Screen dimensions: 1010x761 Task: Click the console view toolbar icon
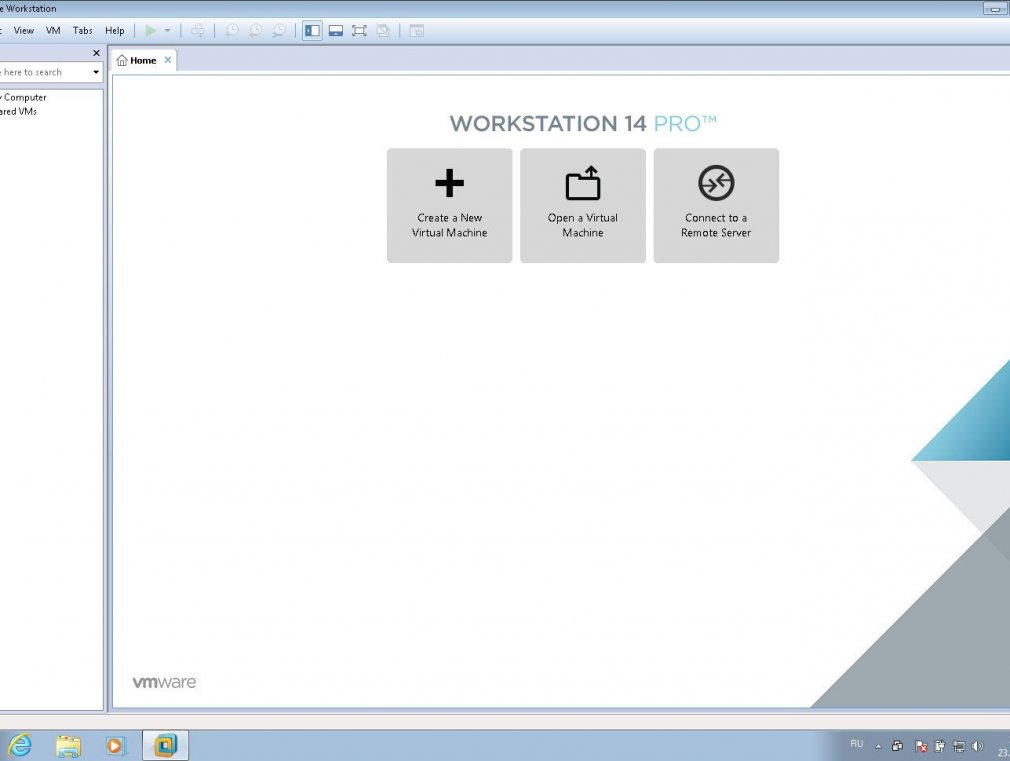pos(417,30)
